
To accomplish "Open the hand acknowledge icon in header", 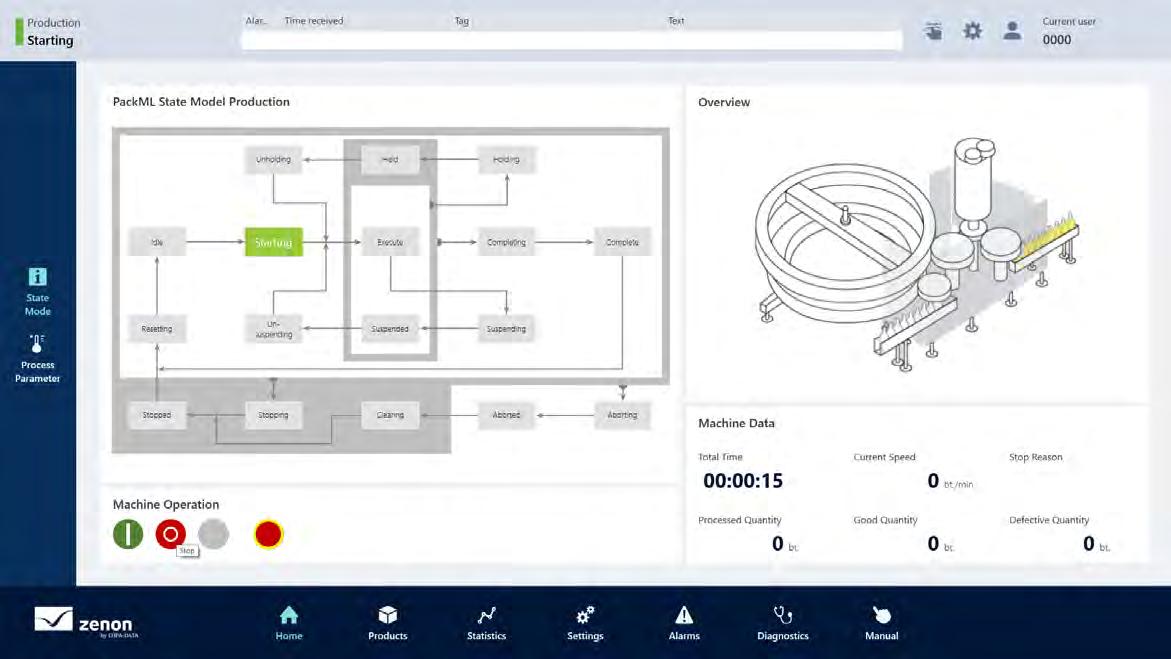I will (933, 31).
